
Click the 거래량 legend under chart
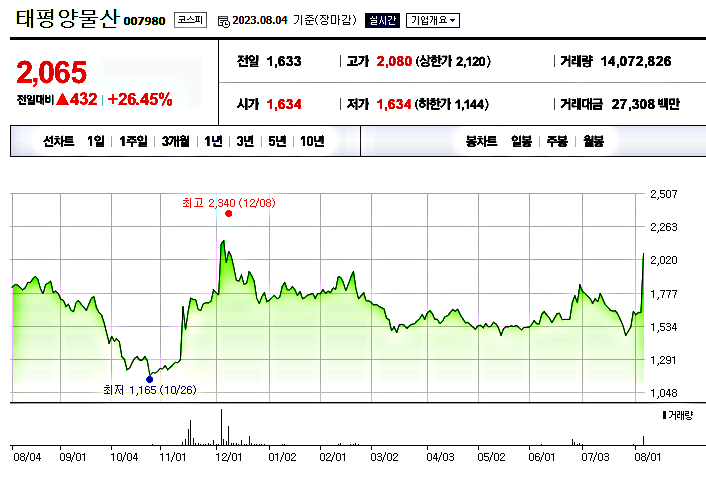(678, 415)
